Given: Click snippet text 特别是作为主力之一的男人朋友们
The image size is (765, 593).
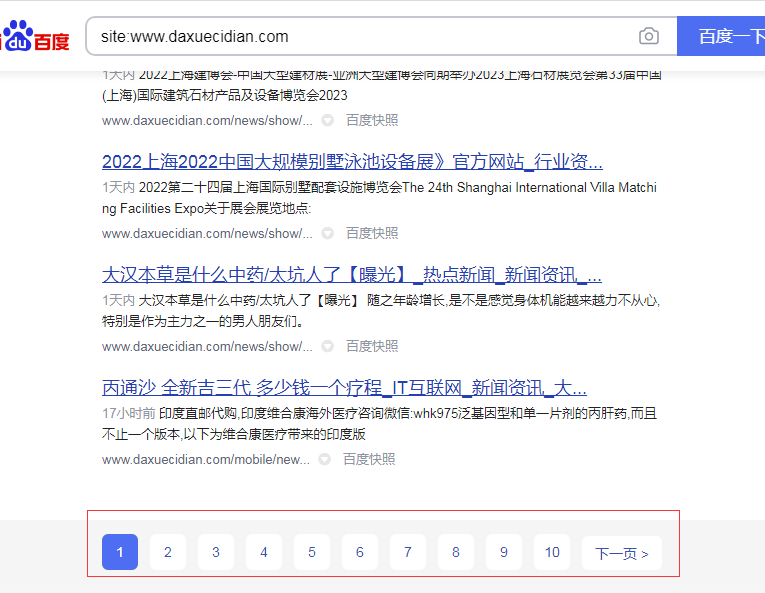Looking at the screenshot, I should (x=202, y=321).
